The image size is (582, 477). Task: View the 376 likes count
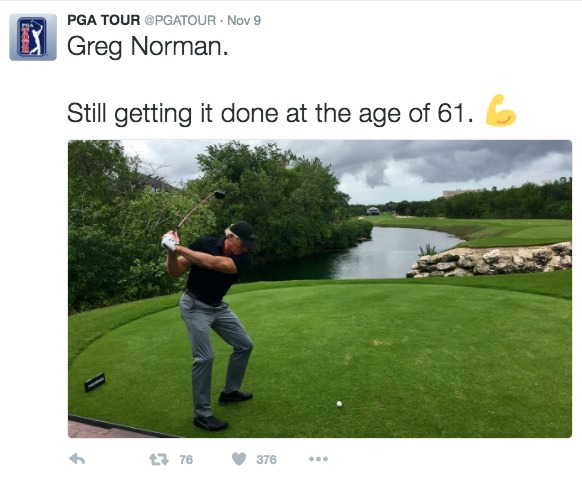tap(266, 460)
